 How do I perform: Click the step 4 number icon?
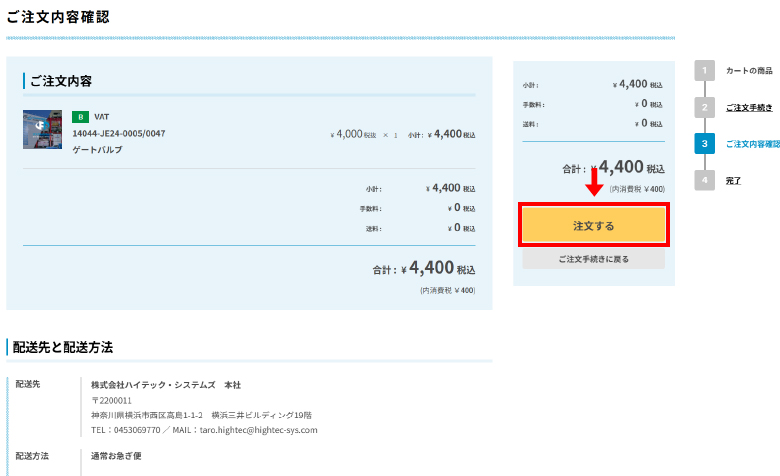[x=704, y=180]
